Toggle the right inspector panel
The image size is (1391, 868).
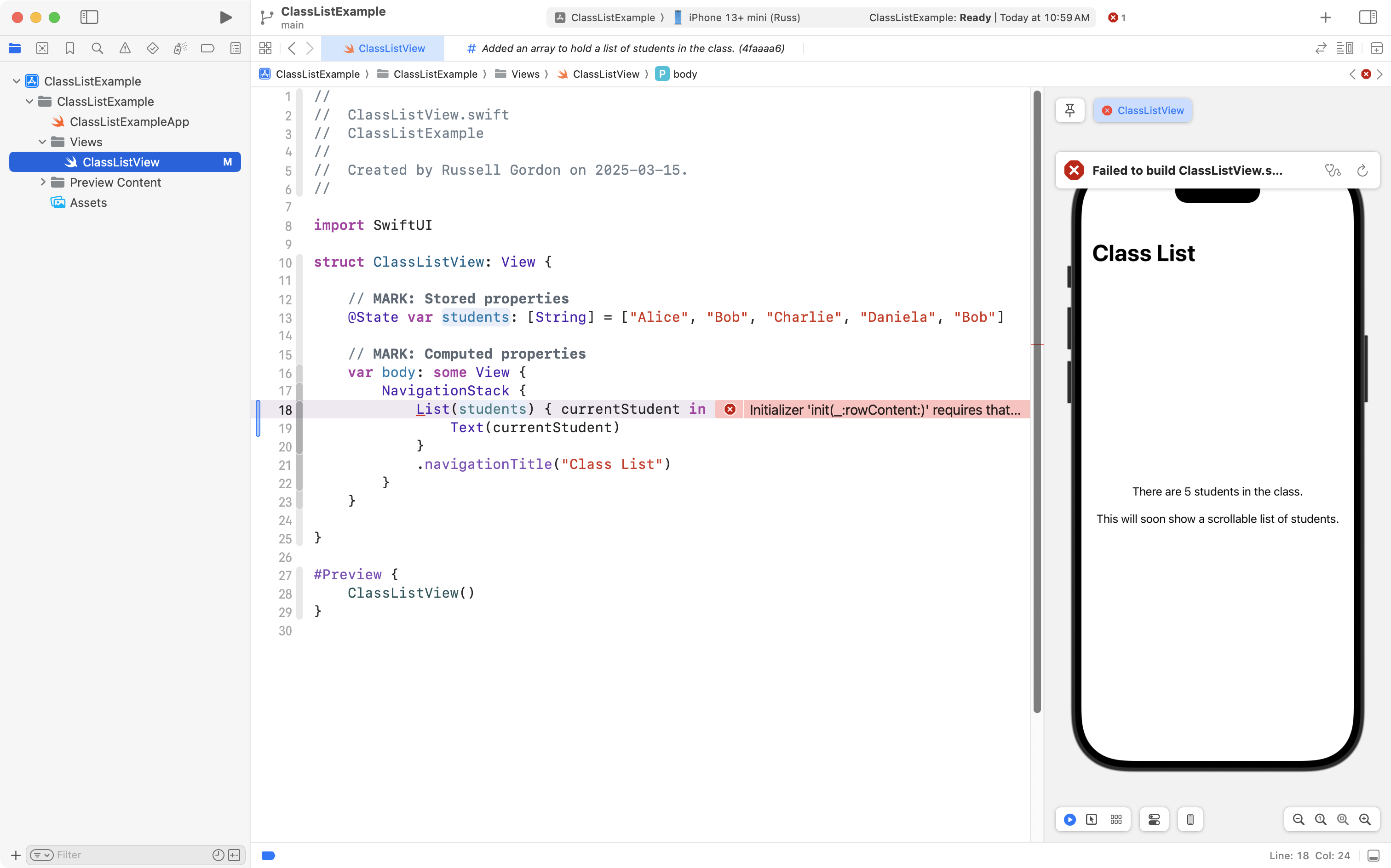pos(1368,17)
